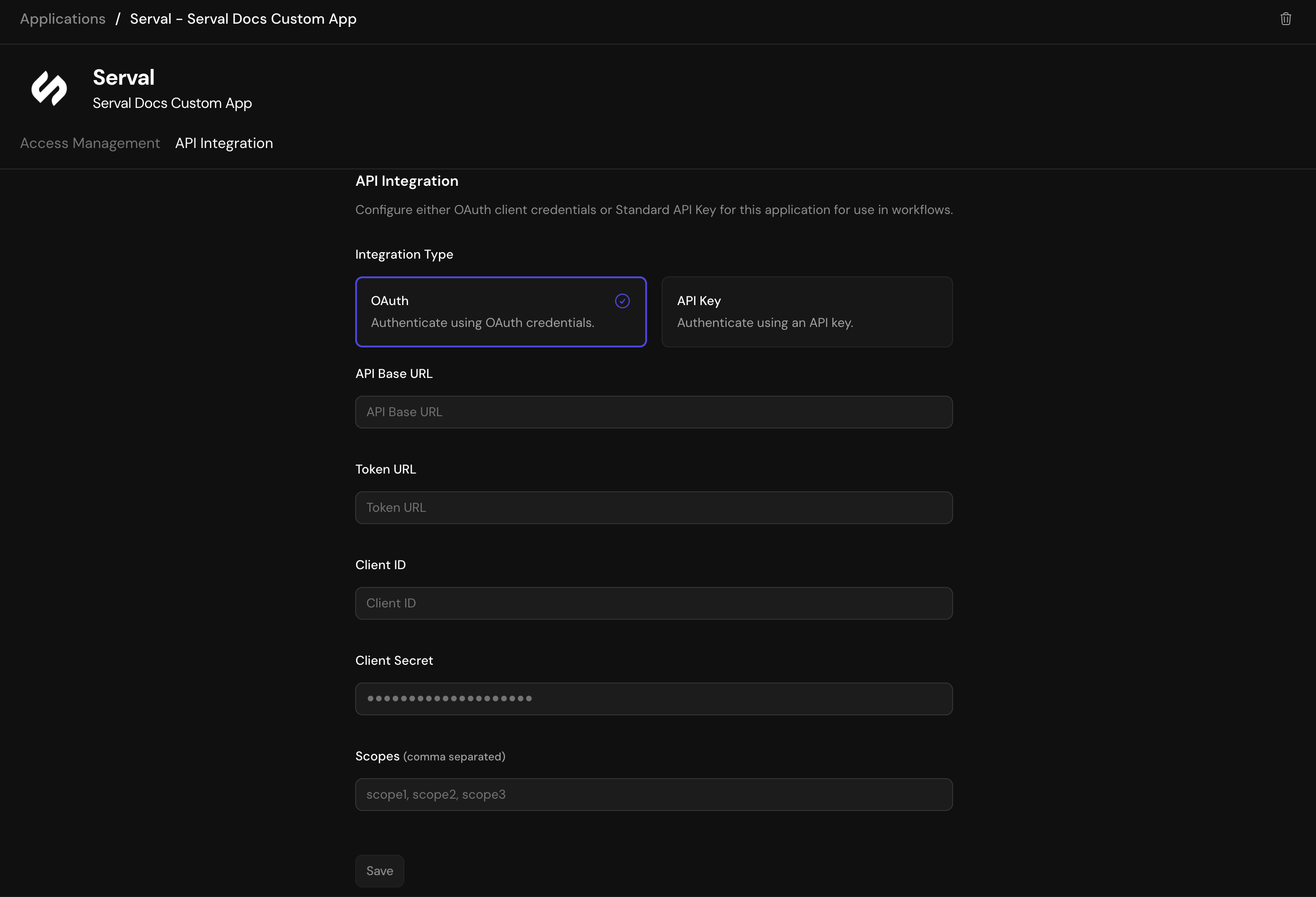Select the API Key integration type
This screenshot has width=1316, height=897.
806,311
